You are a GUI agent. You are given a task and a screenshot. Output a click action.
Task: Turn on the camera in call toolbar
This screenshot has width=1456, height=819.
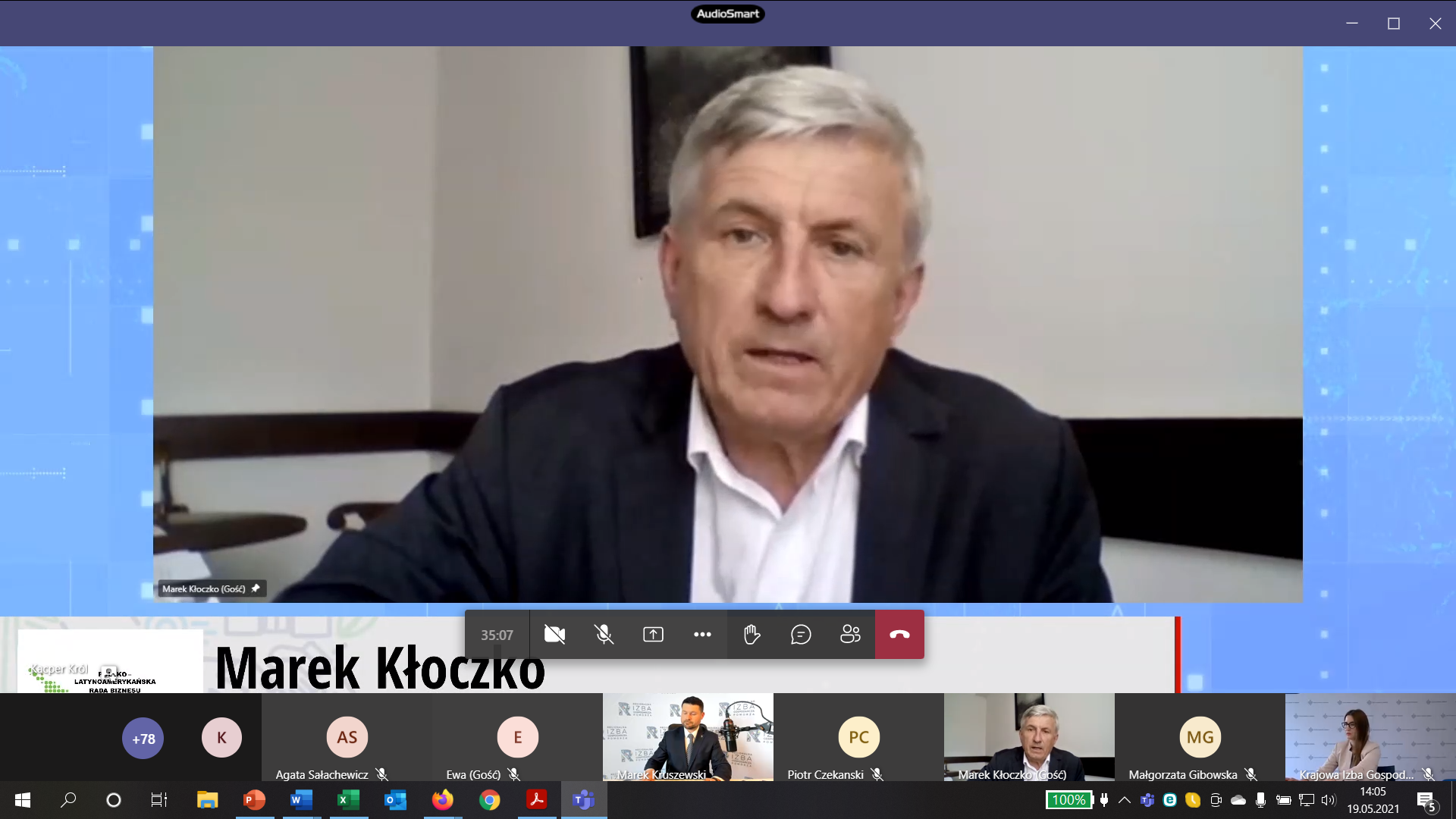tap(554, 635)
